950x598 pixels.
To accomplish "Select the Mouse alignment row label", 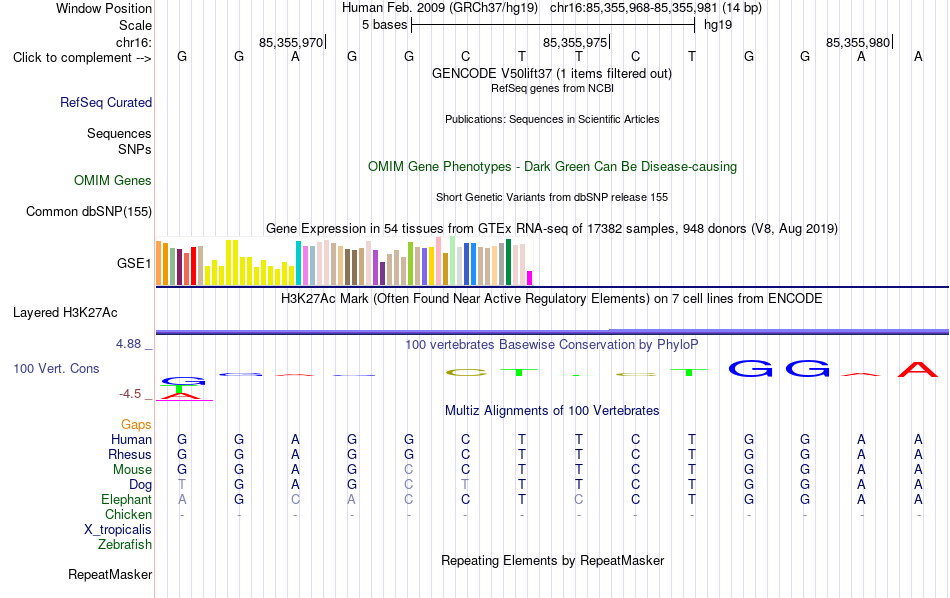I will (133, 470).
